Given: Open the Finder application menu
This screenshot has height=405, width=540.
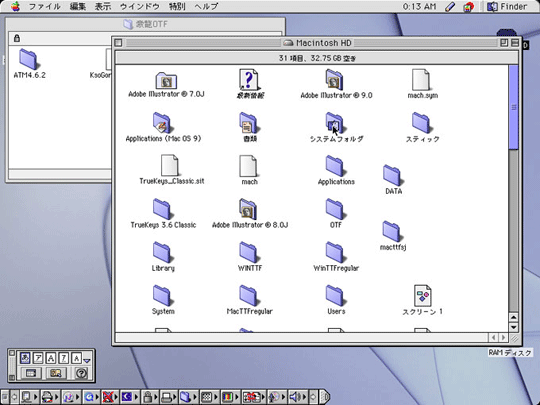Looking at the screenshot, I should coord(507,6).
